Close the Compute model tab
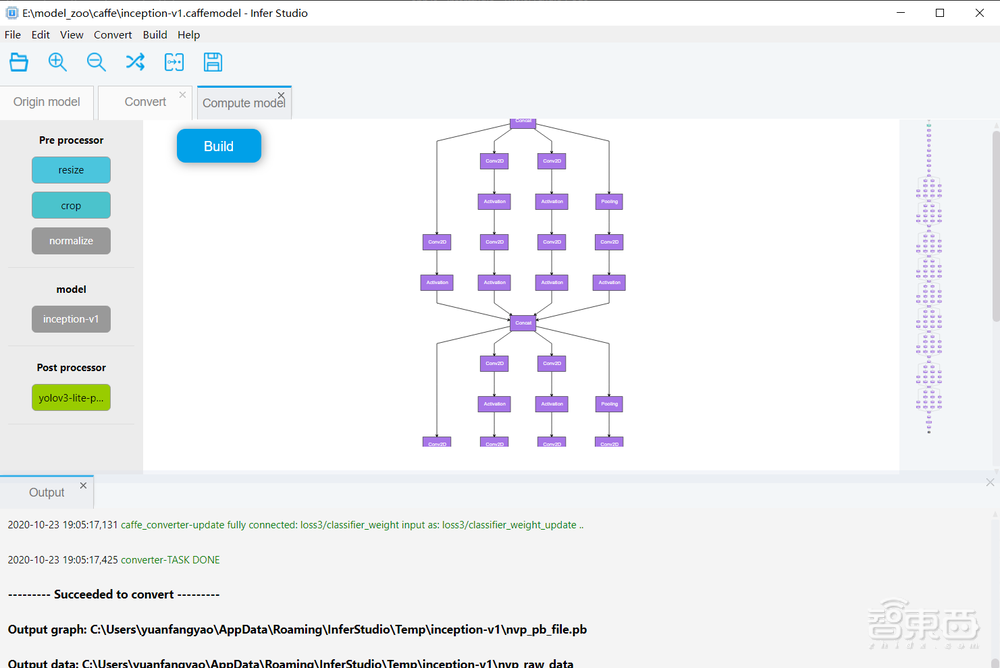This screenshot has height=668, width=1000. 281,96
